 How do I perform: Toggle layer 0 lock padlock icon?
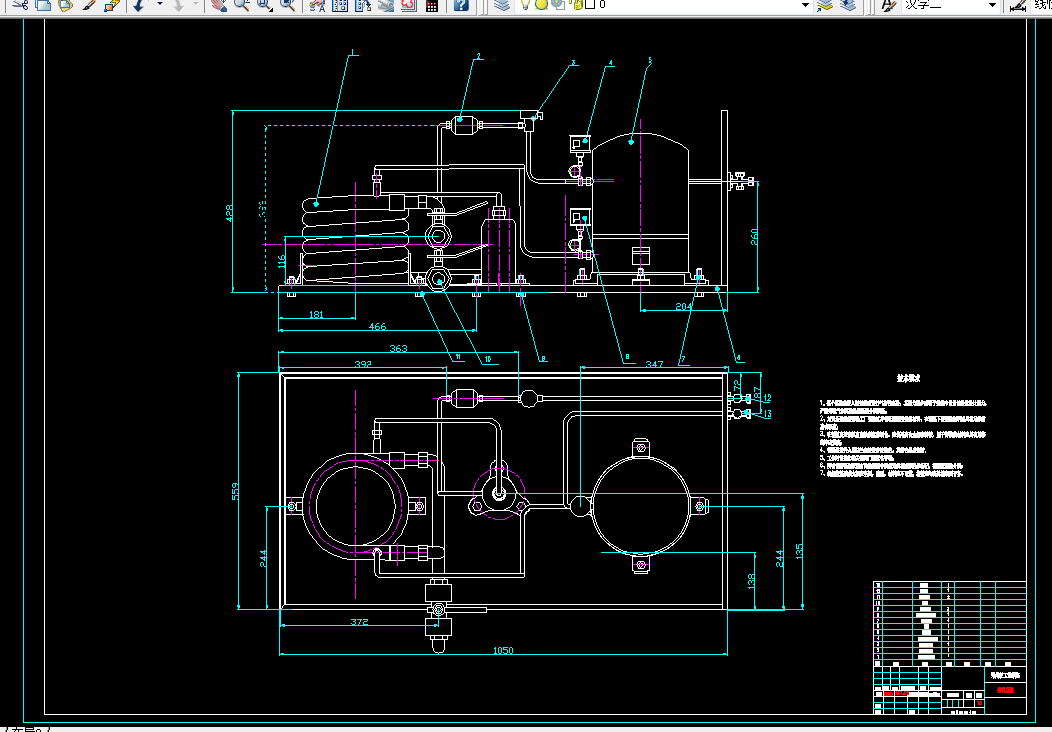coord(576,5)
